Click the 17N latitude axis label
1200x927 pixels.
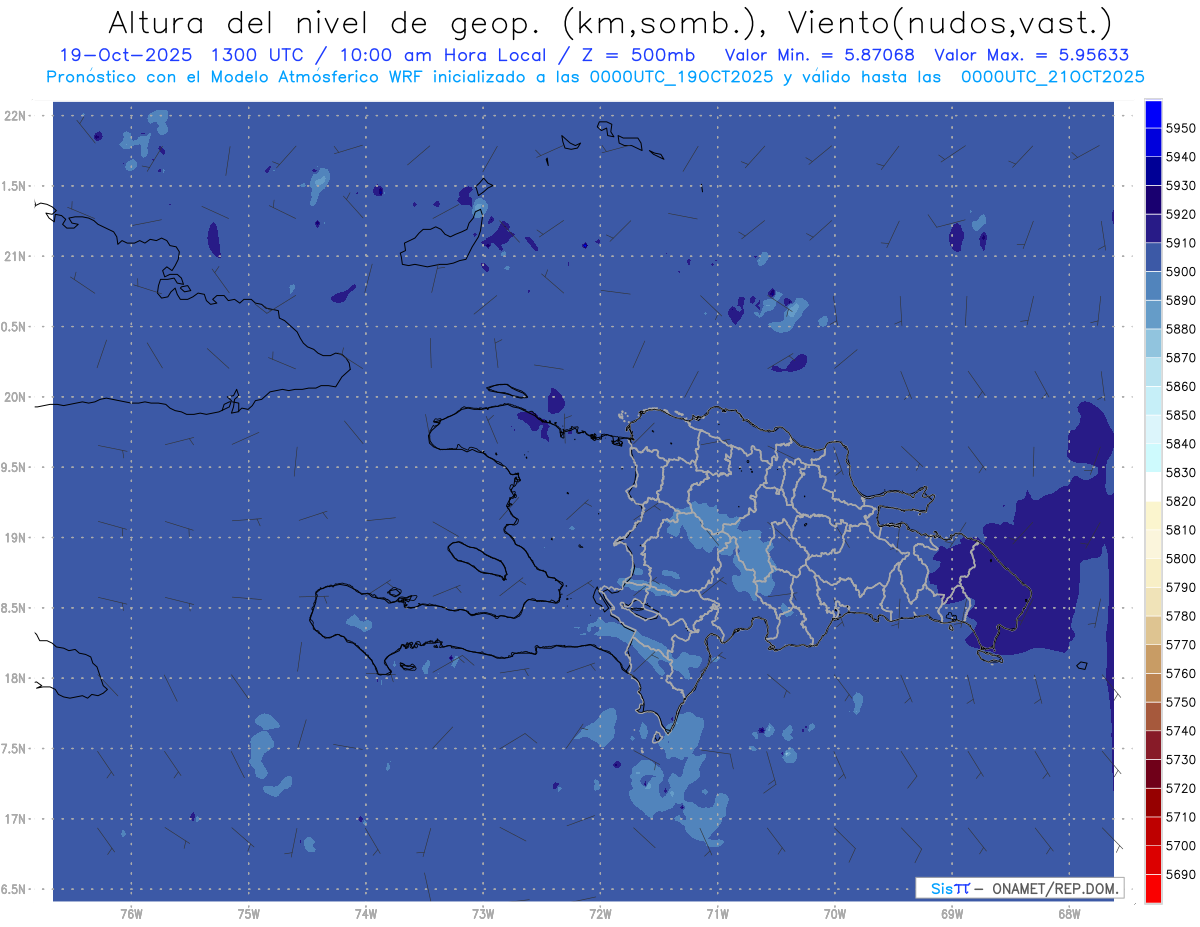15,820
